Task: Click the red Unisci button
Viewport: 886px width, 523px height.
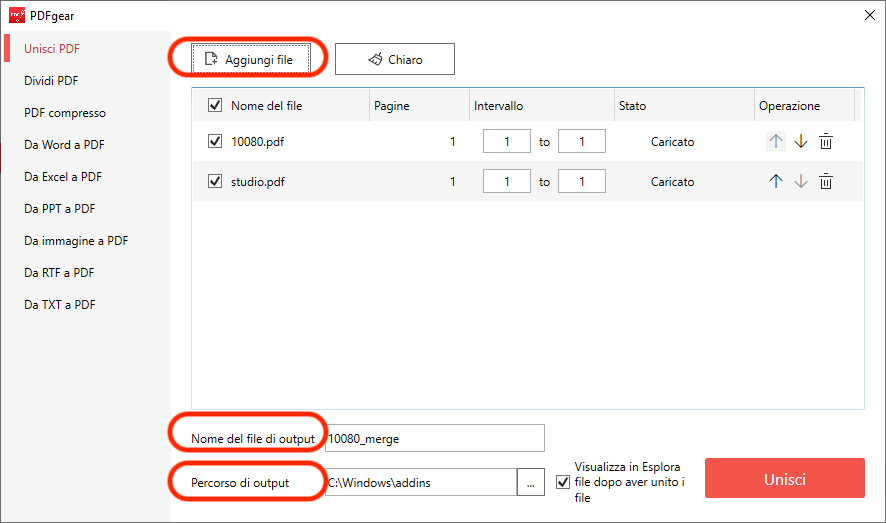Action: click(784, 479)
